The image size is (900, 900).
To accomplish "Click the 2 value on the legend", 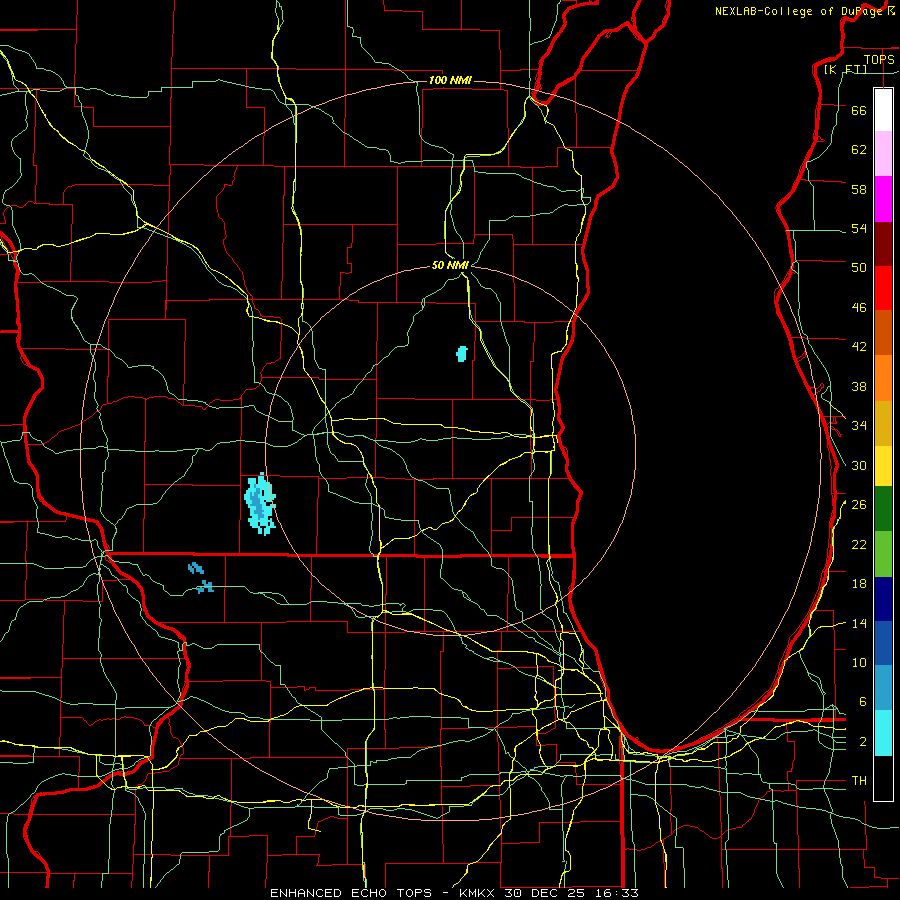I will click(863, 742).
